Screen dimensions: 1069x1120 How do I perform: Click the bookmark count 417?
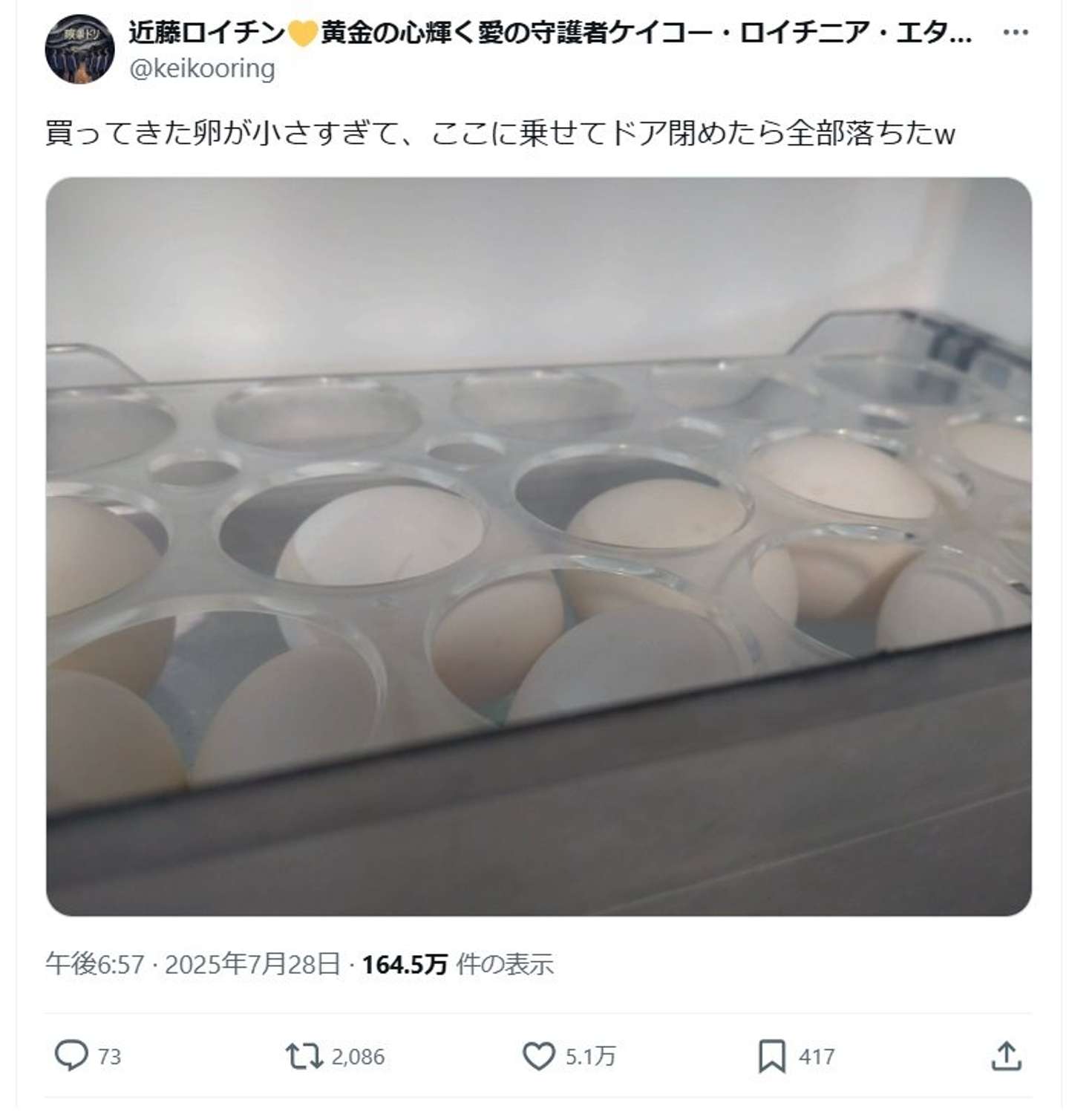(x=817, y=1056)
